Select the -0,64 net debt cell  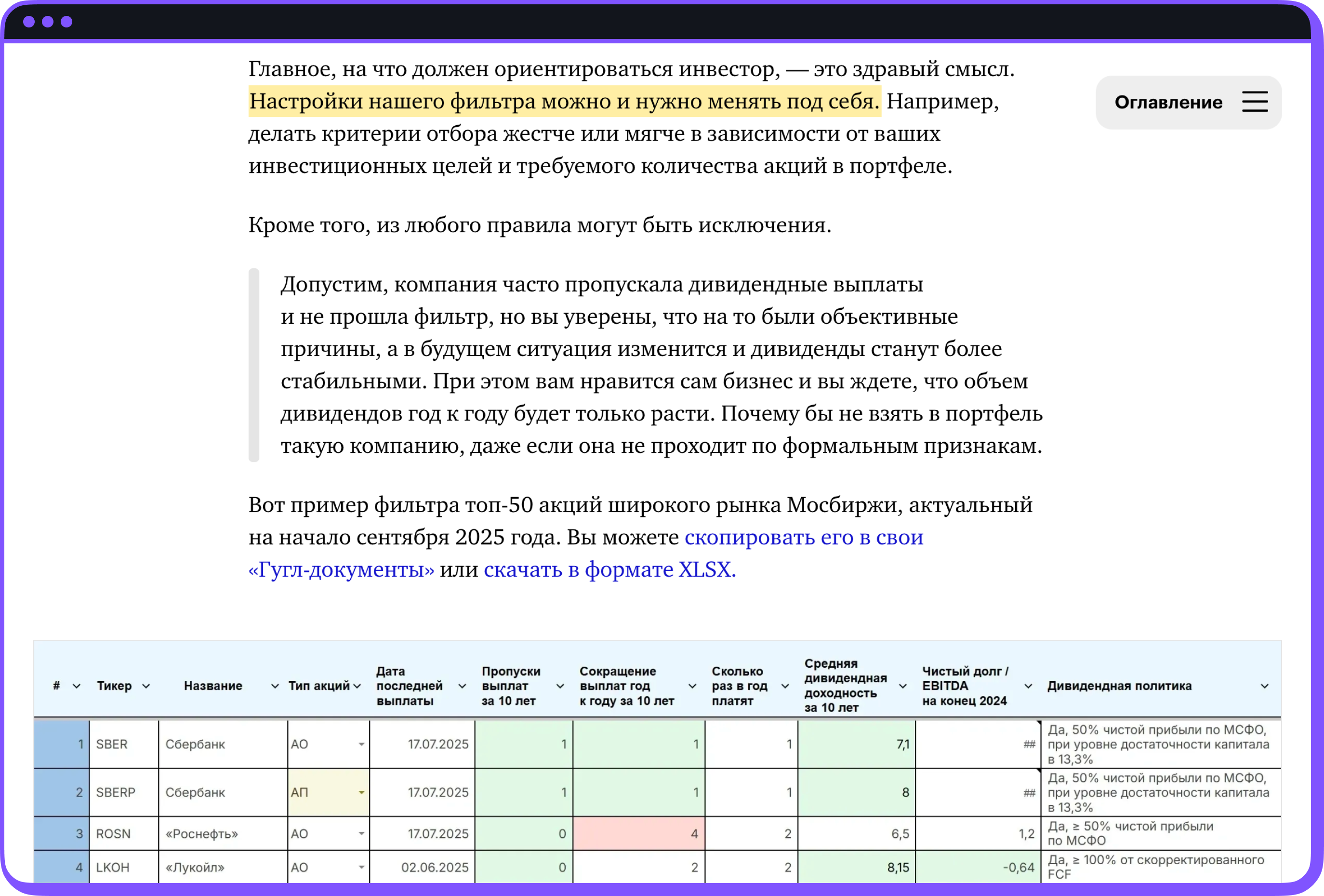pyautogui.click(x=978, y=868)
